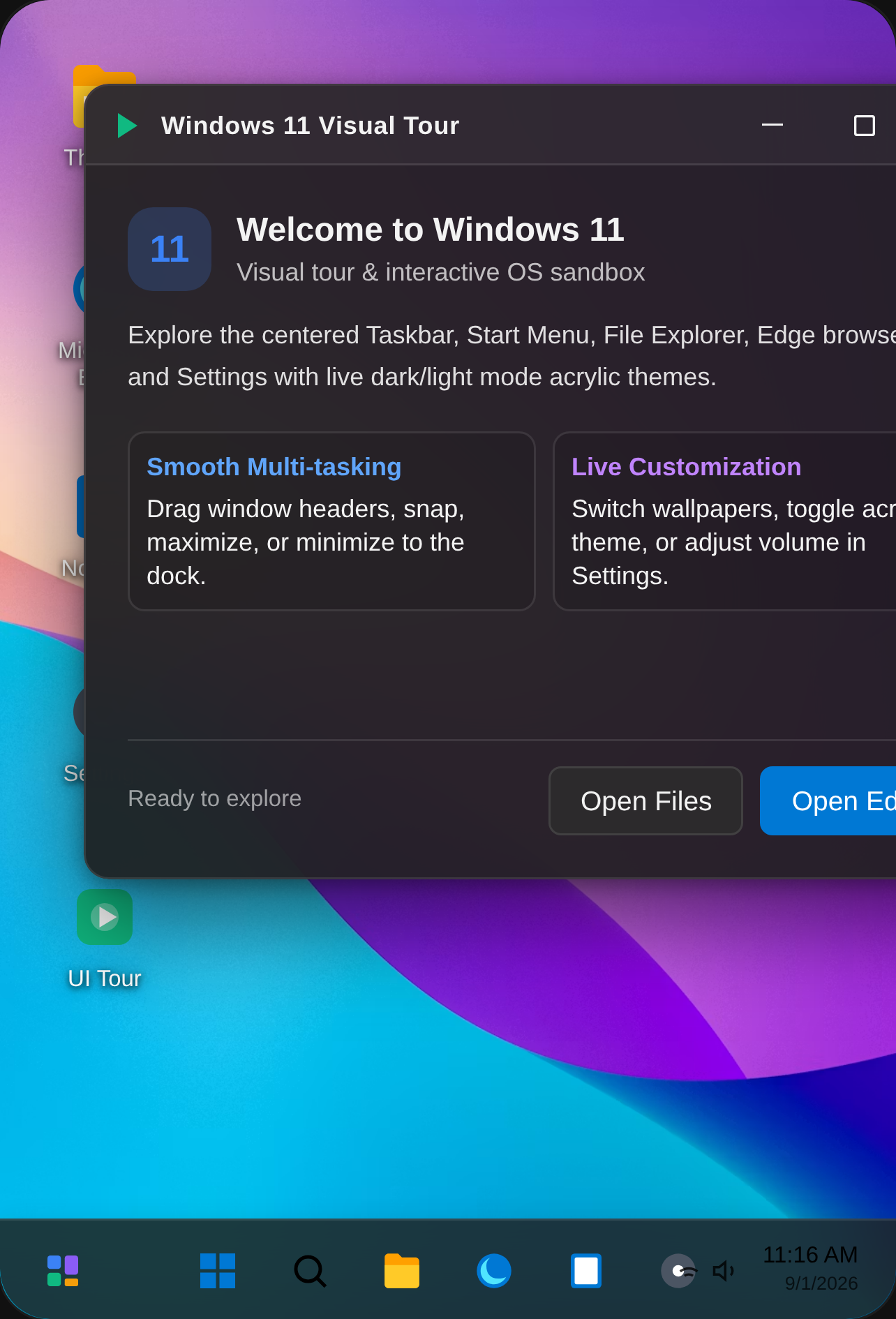Click the blue 11 logo tile
The height and width of the screenshot is (1319, 896).
click(x=170, y=249)
